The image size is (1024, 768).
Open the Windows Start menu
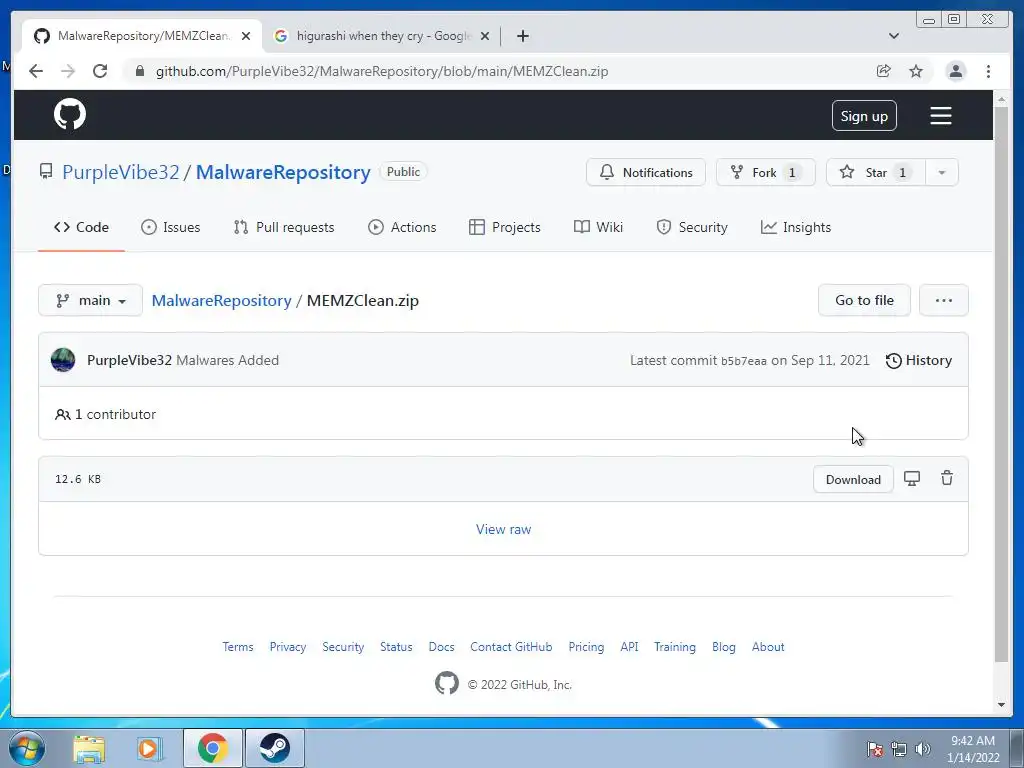coord(27,748)
